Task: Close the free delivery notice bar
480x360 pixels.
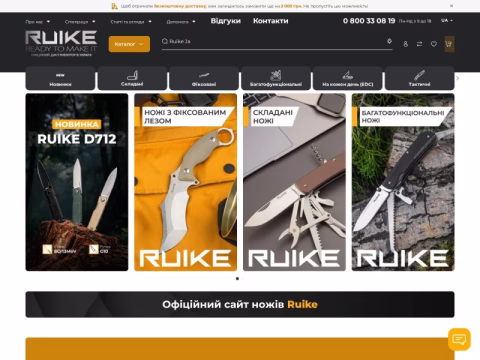Action: click(451, 6)
